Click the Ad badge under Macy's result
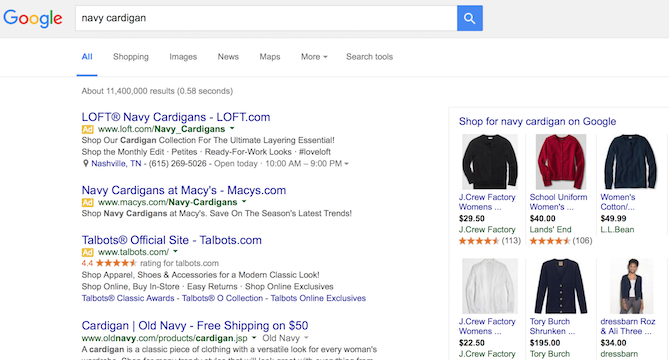 tap(87, 202)
